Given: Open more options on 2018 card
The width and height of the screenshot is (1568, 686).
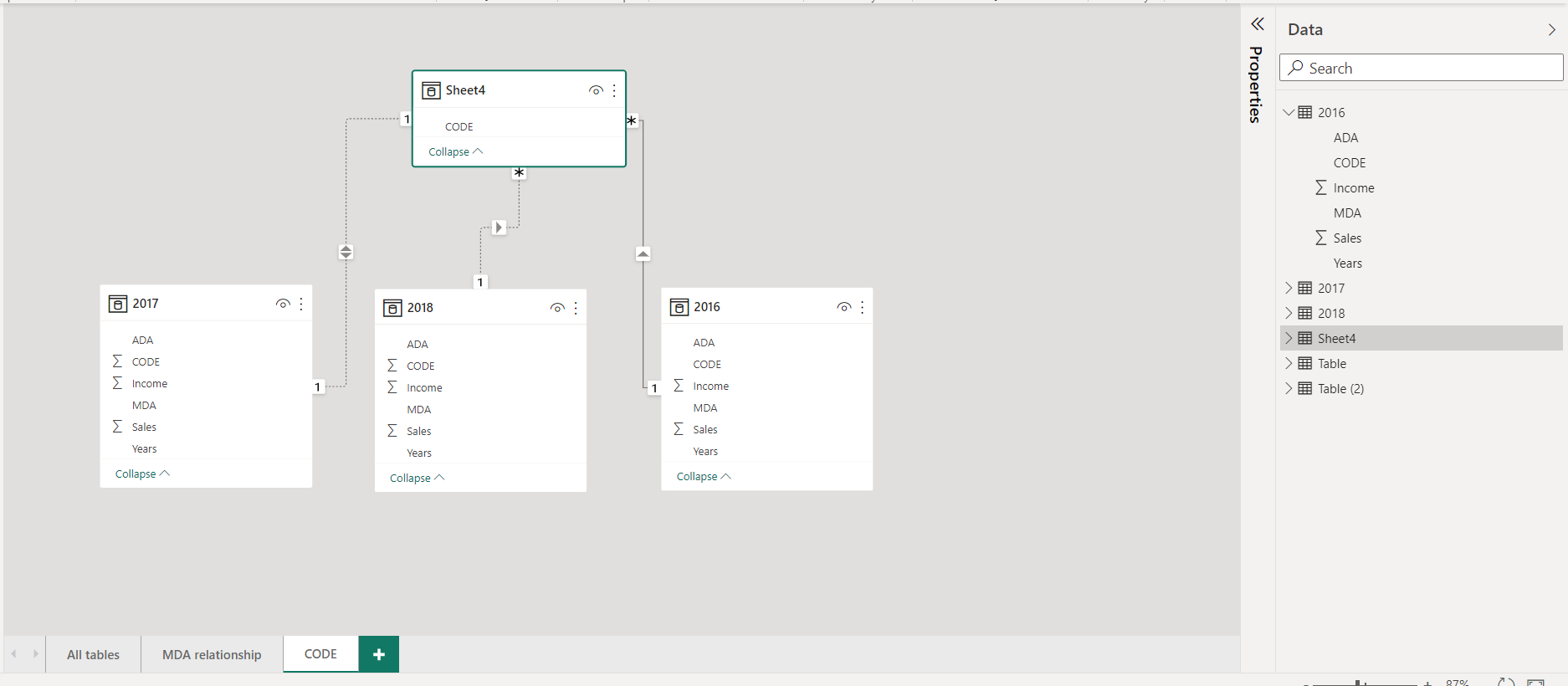Looking at the screenshot, I should click(576, 308).
